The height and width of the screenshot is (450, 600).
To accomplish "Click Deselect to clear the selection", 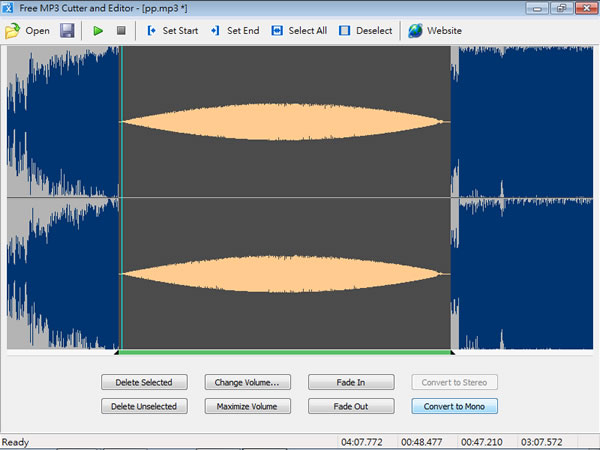I will pyautogui.click(x=345, y=31).
